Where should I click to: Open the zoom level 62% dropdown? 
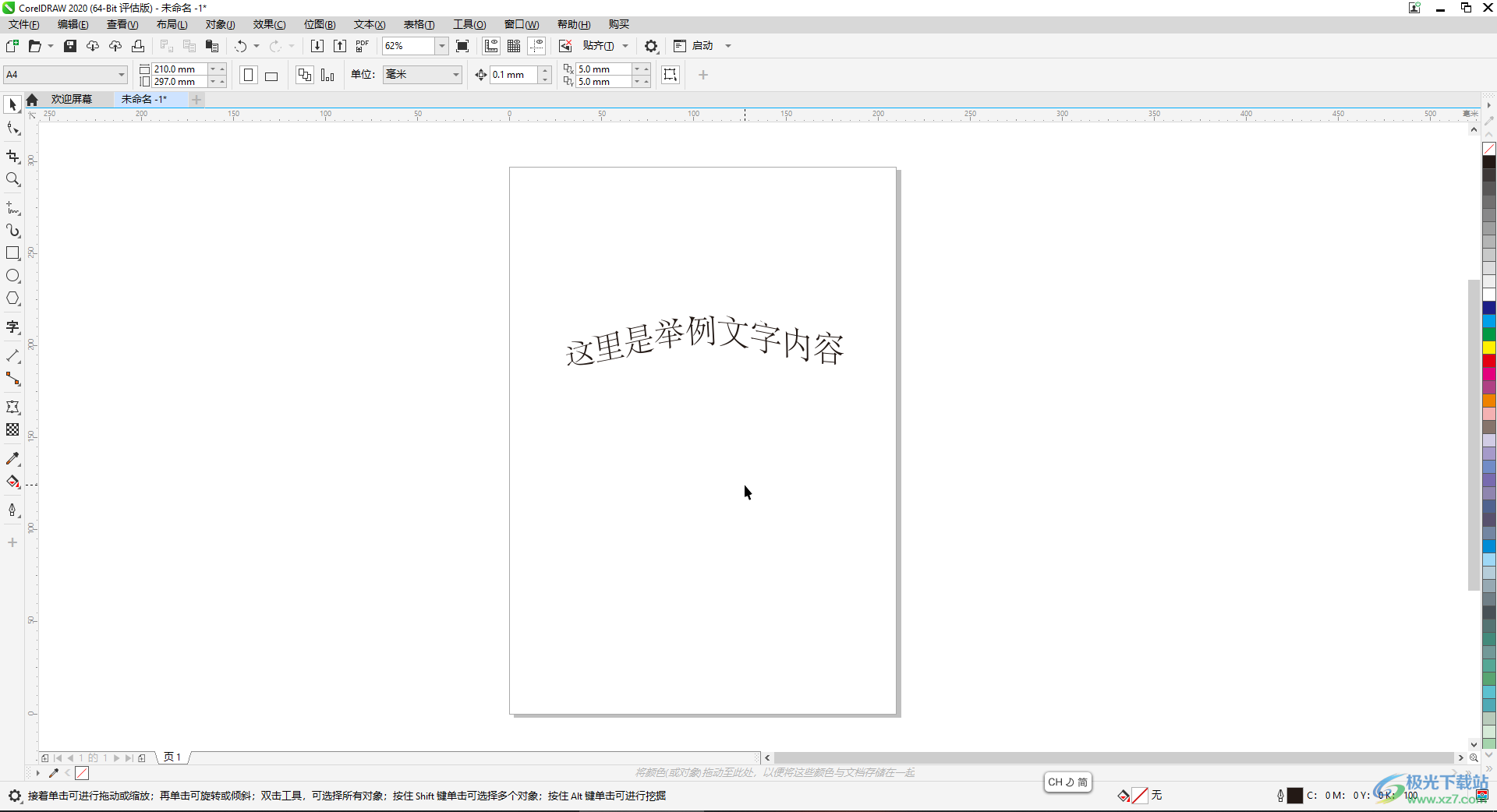[442, 46]
